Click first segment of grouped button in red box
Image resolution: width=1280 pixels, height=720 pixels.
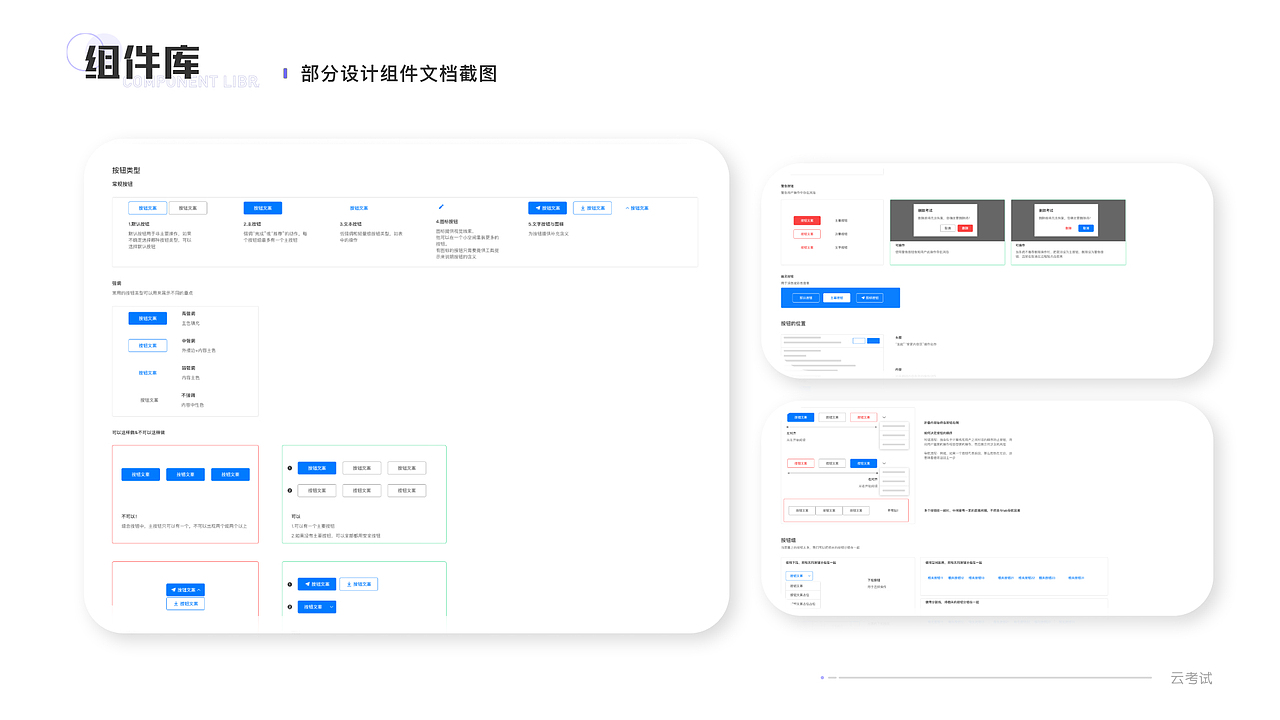801,510
